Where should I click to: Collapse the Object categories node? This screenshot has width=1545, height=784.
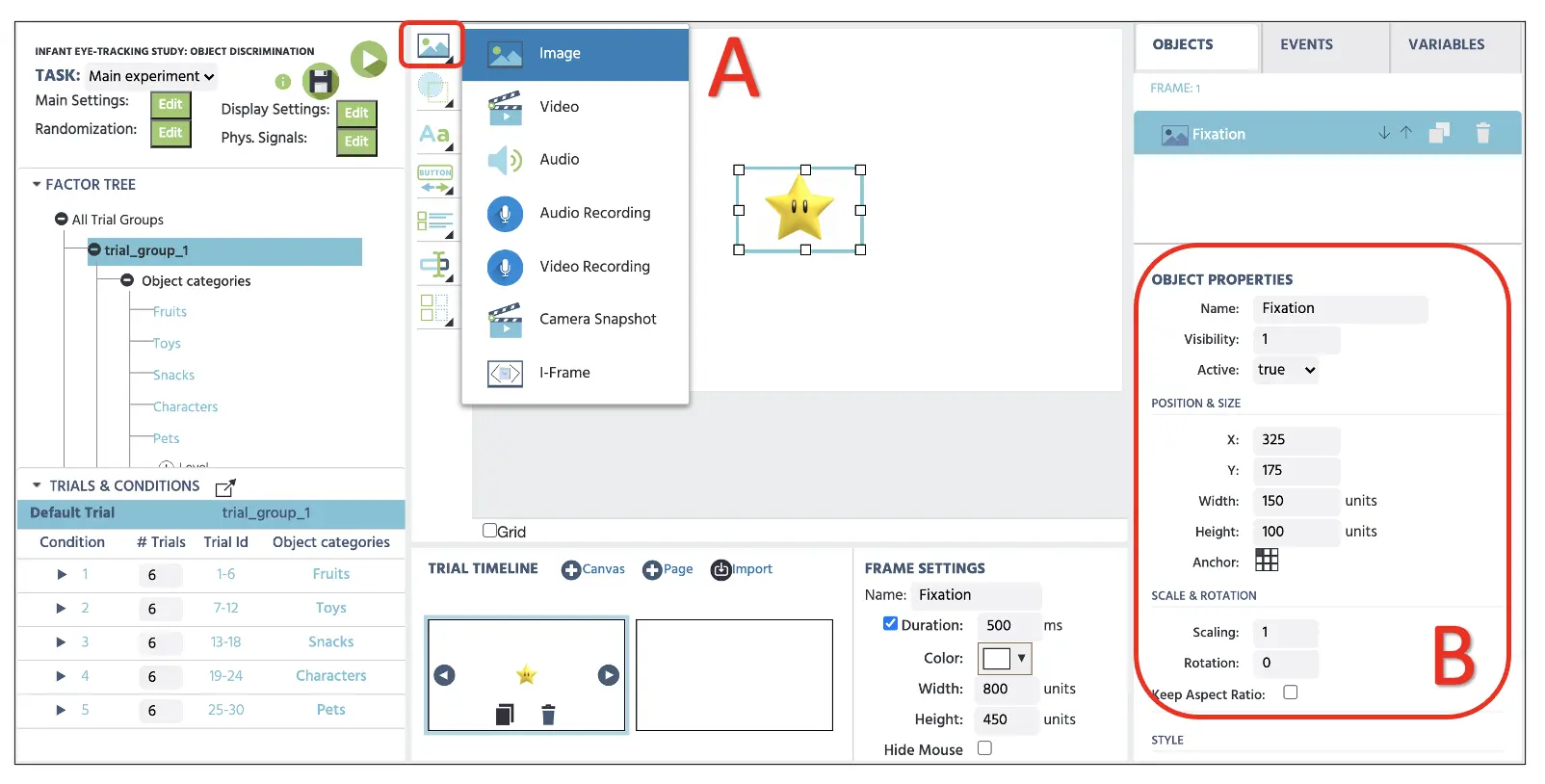click(127, 280)
